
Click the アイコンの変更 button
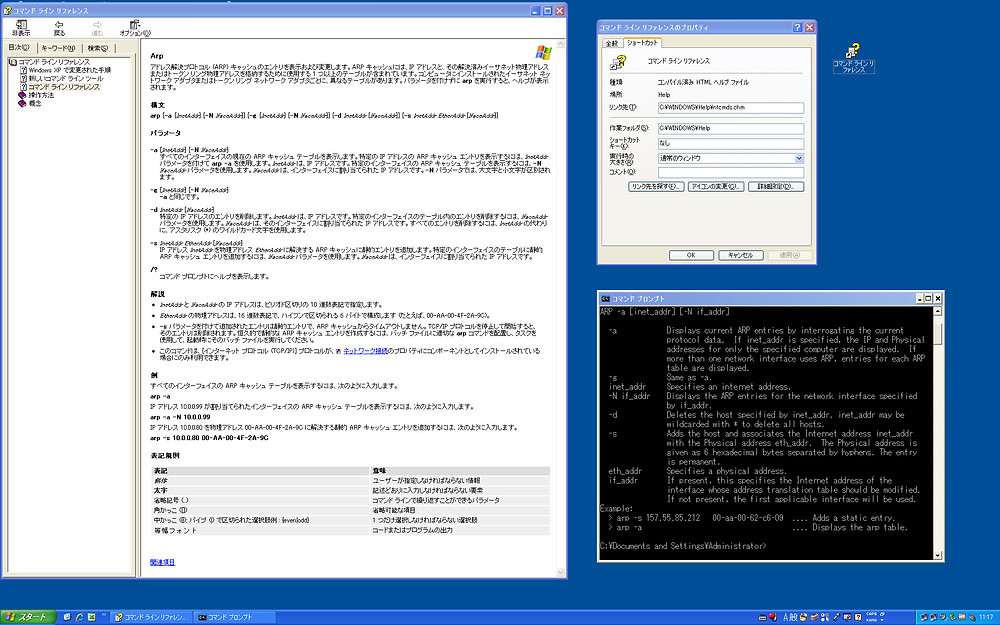[716, 187]
